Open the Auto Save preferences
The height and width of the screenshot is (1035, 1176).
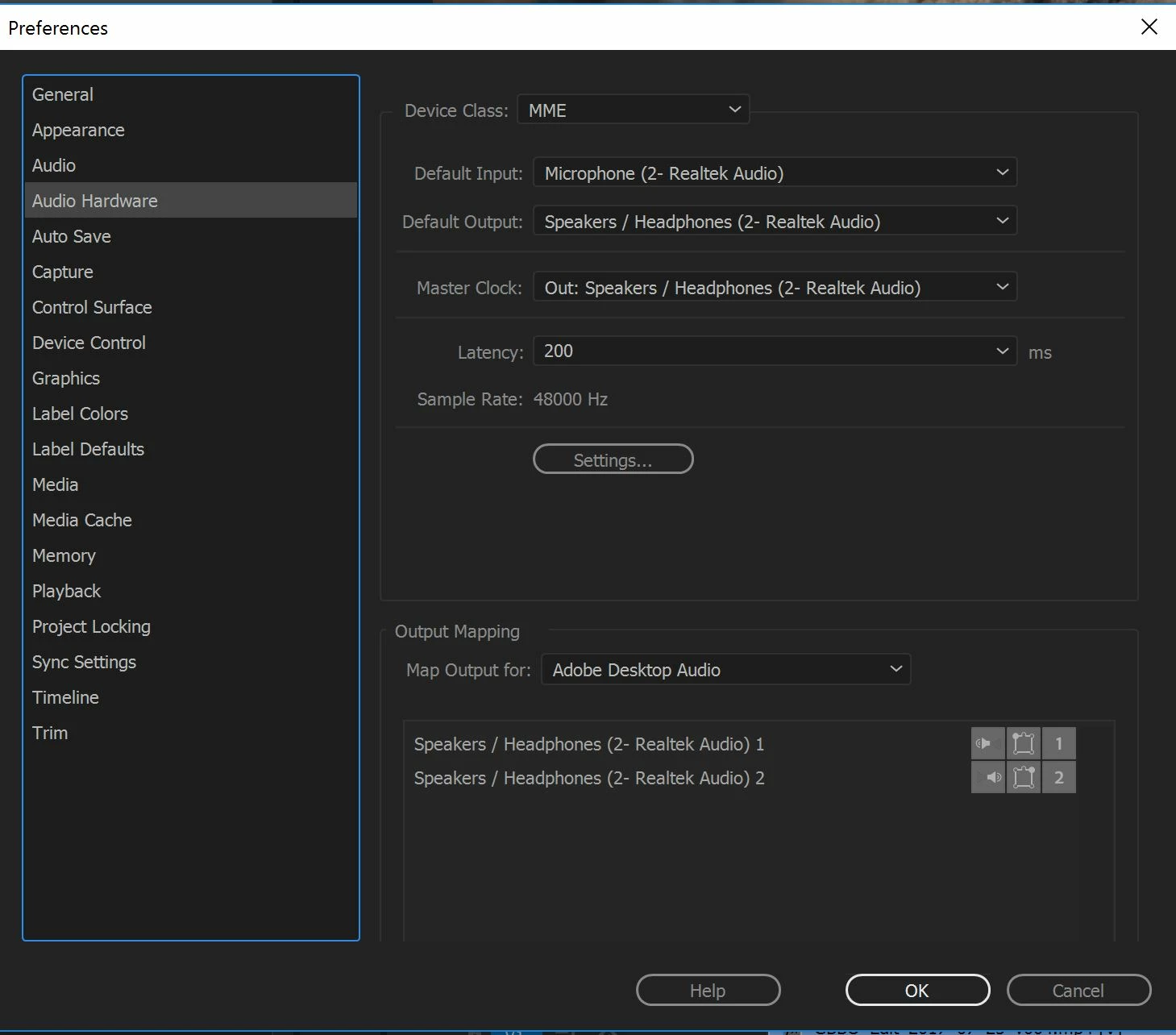click(190, 236)
